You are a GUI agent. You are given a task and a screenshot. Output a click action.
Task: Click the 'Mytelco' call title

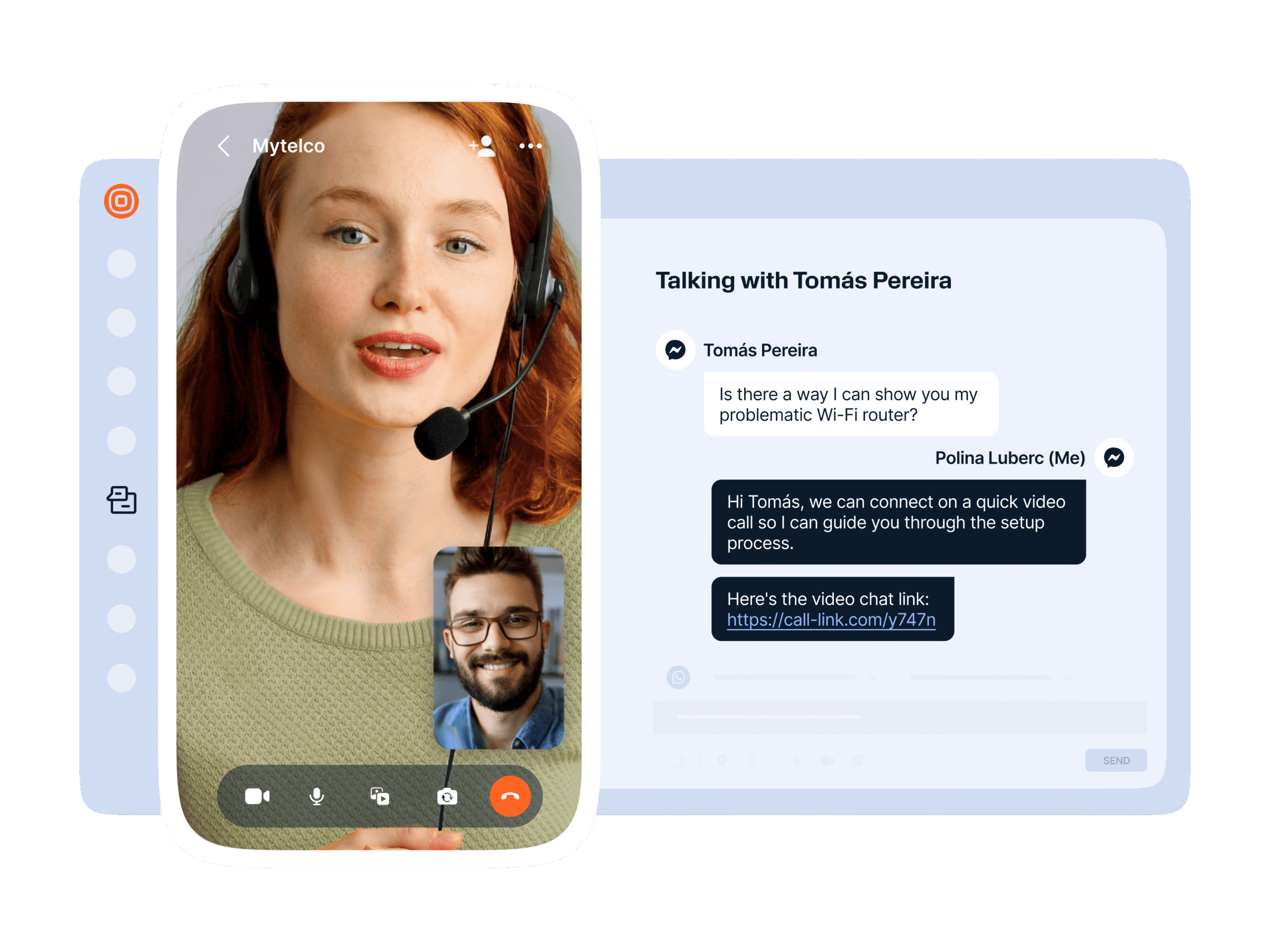pyautogui.click(x=288, y=146)
